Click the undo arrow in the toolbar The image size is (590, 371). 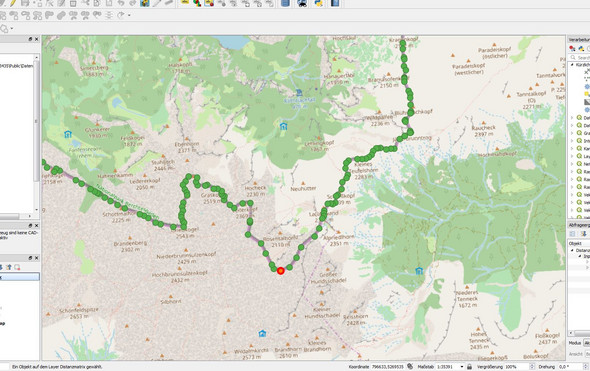[x=121, y=3]
